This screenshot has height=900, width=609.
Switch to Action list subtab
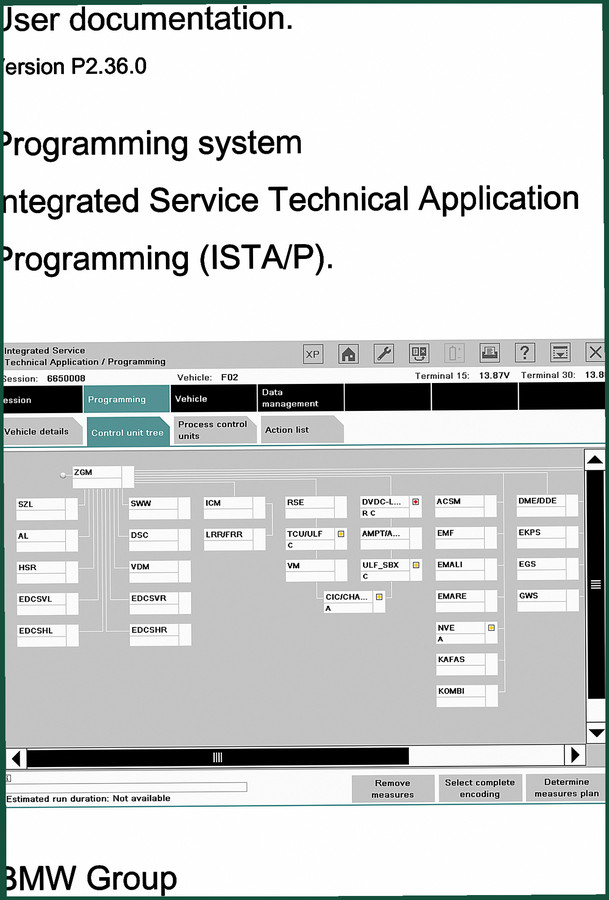[302, 429]
